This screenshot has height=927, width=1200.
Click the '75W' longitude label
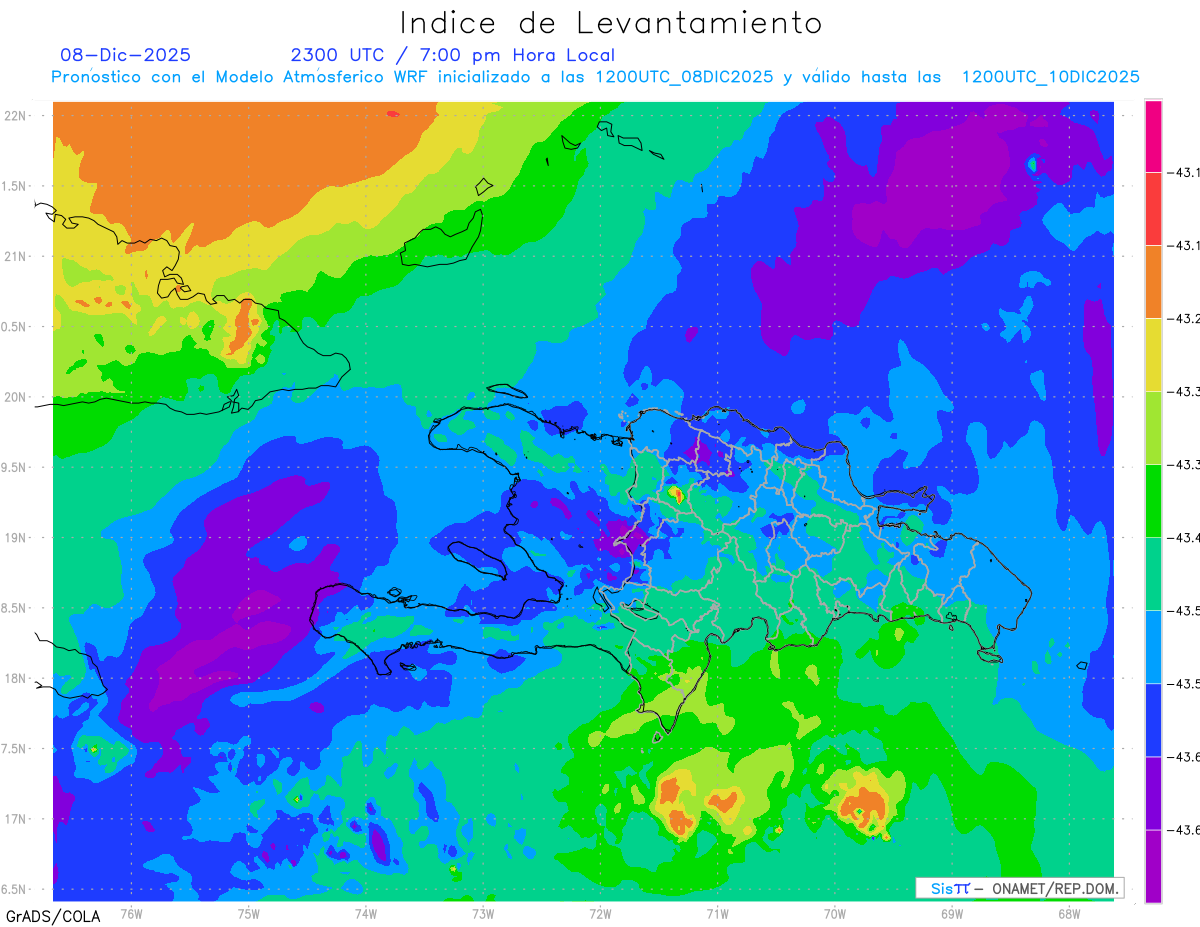coord(249,913)
